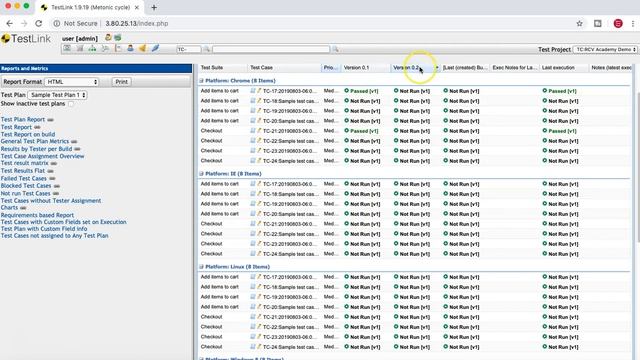Click Passed [v1] in Chrome TC-21 Last execution cell
The width and height of the screenshot is (640, 360).
pyautogui.click(x=562, y=131)
